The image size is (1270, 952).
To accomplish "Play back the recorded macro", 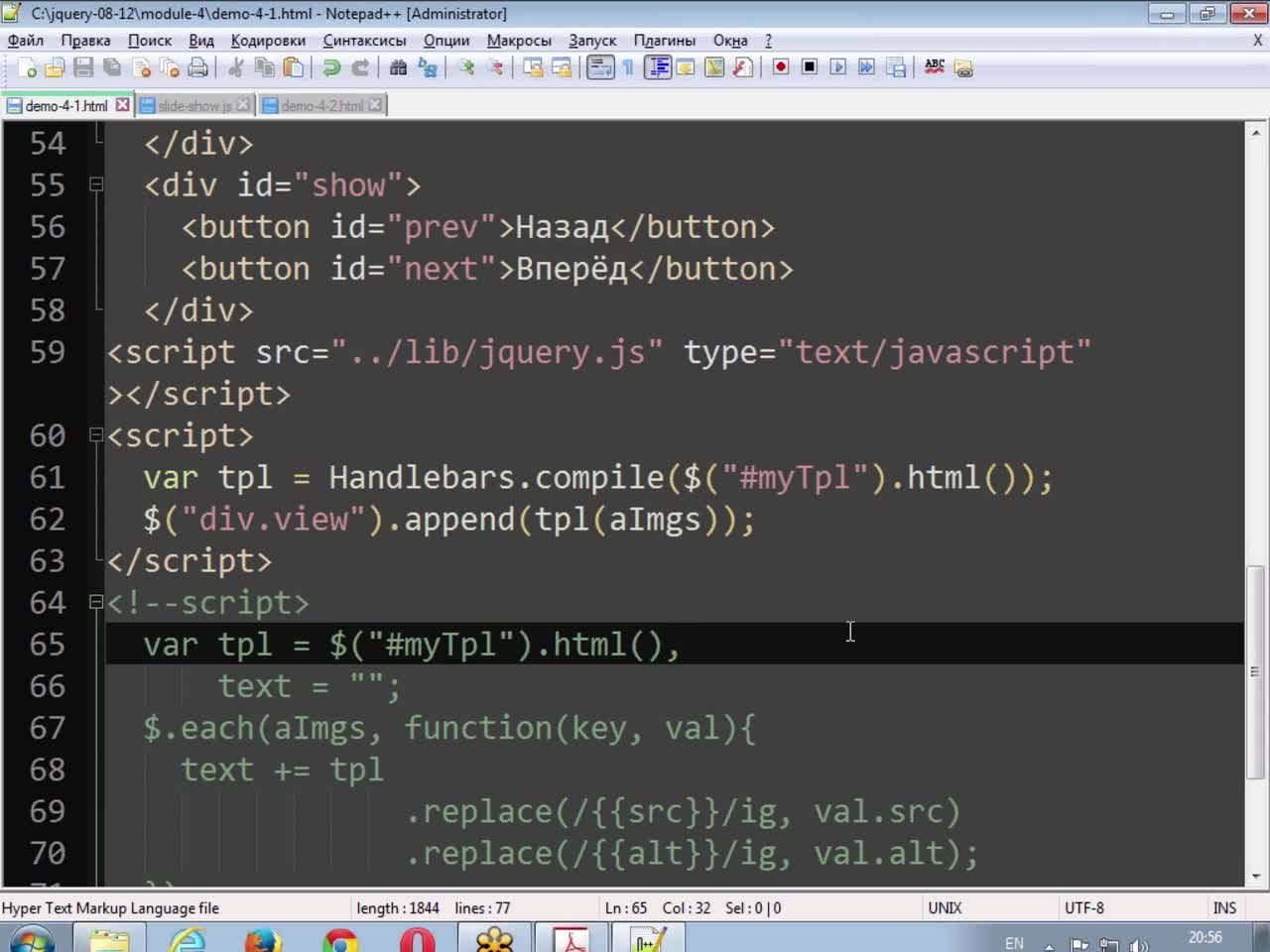I will coord(838,67).
